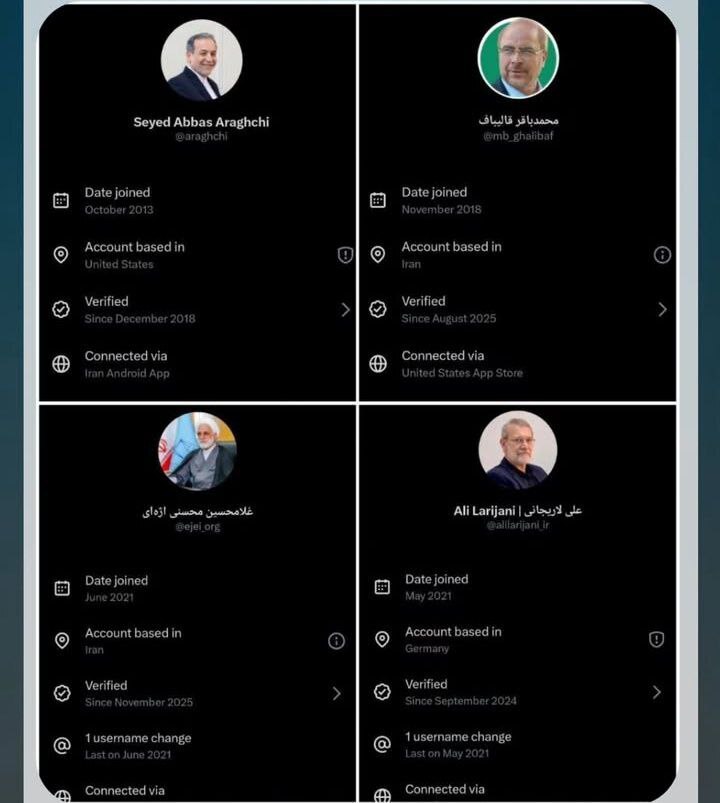Expand Verified Since November 2025 chevron
Viewport: 720px width, 803px height.
tap(336, 693)
